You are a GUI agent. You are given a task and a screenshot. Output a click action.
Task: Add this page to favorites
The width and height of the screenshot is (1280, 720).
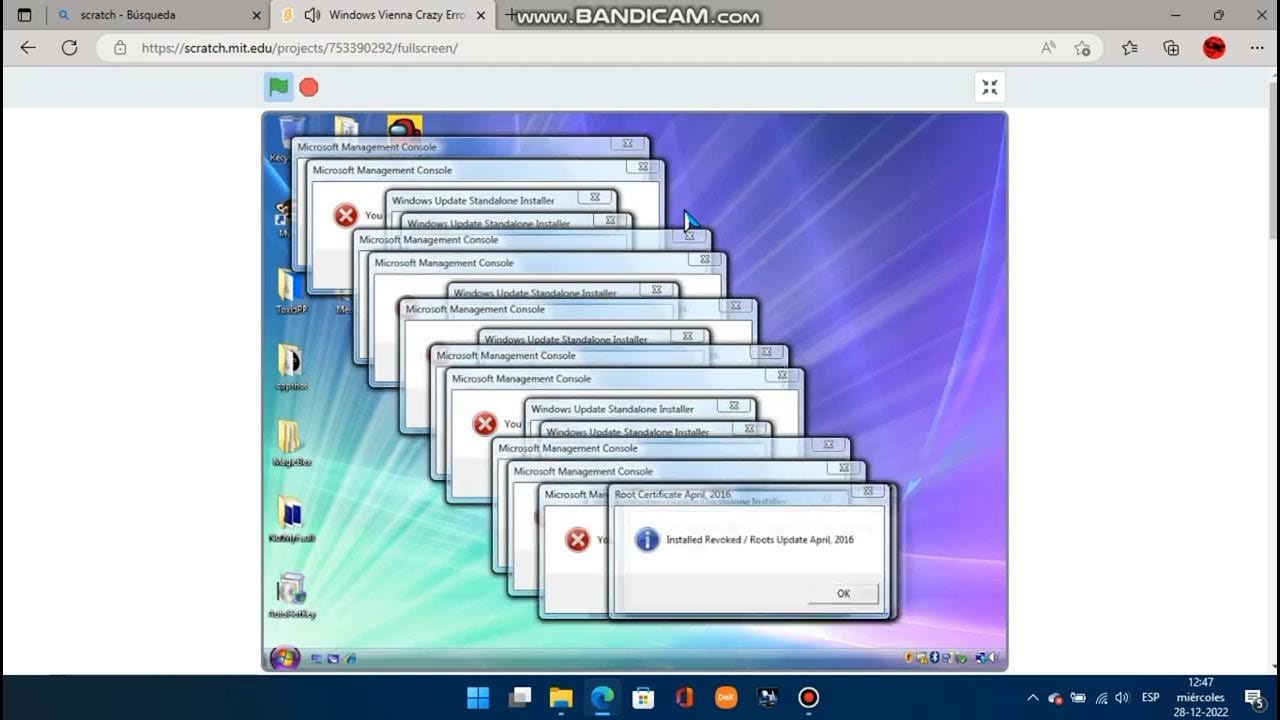[1082, 48]
